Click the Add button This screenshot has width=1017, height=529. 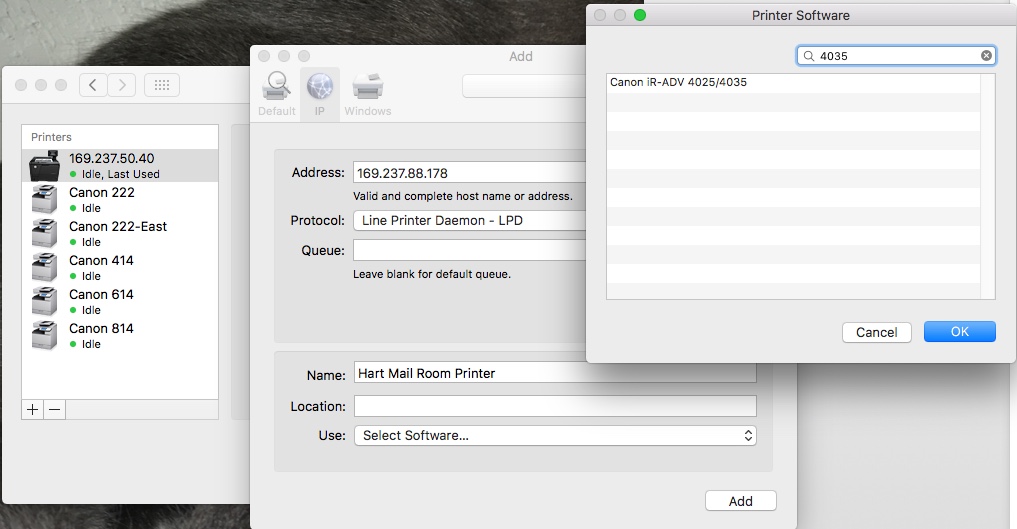pyautogui.click(x=741, y=501)
